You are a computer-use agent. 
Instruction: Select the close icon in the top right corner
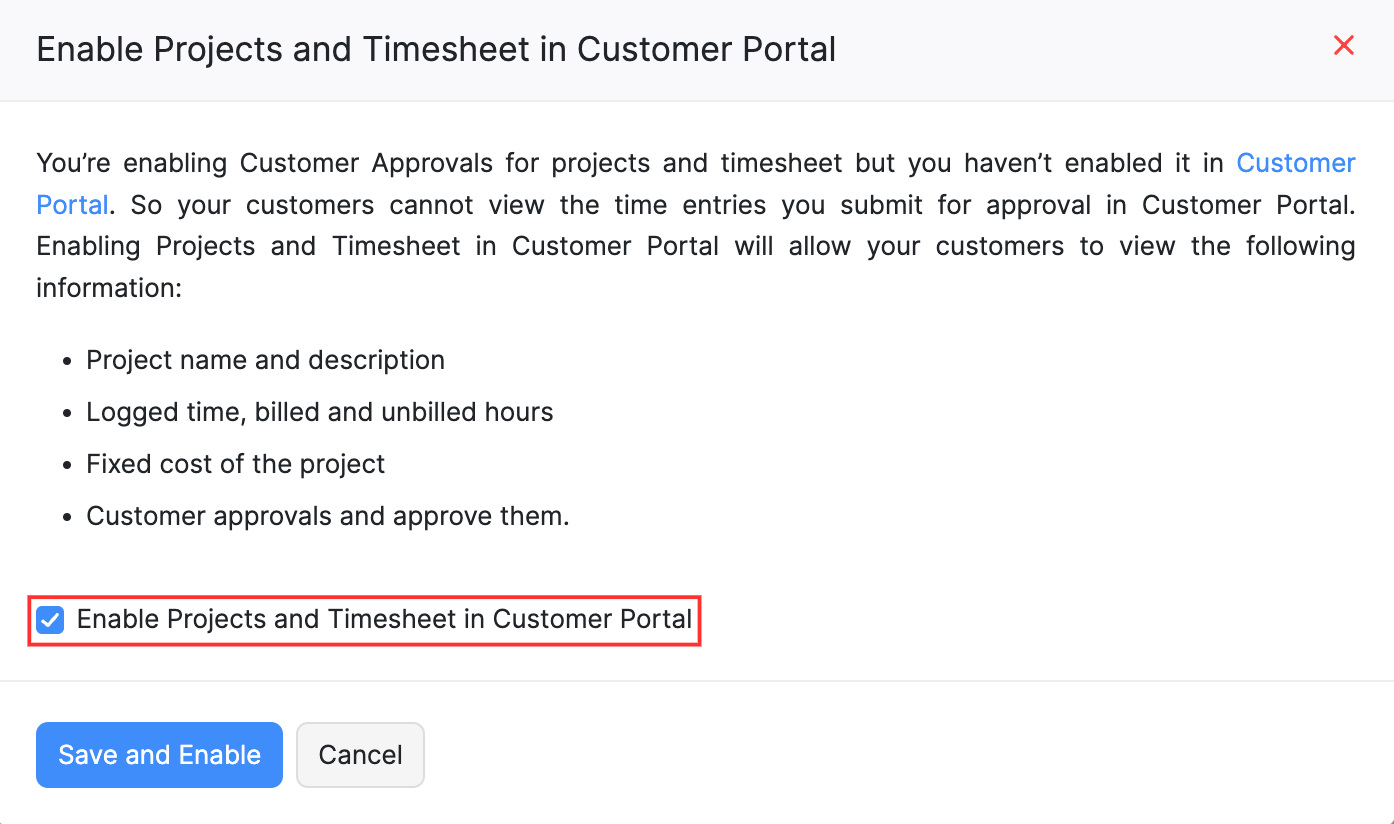[x=1343, y=45]
